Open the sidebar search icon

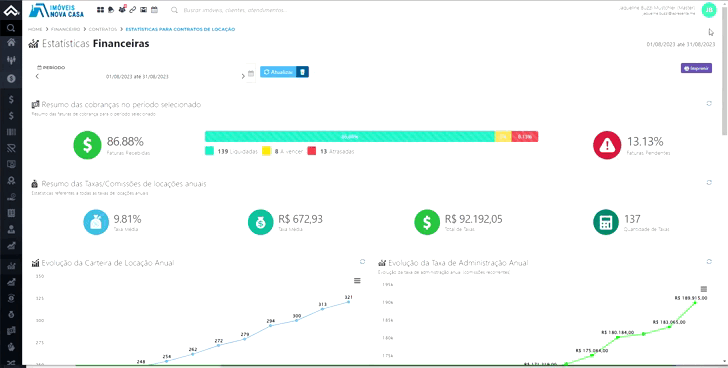tap(11, 28)
